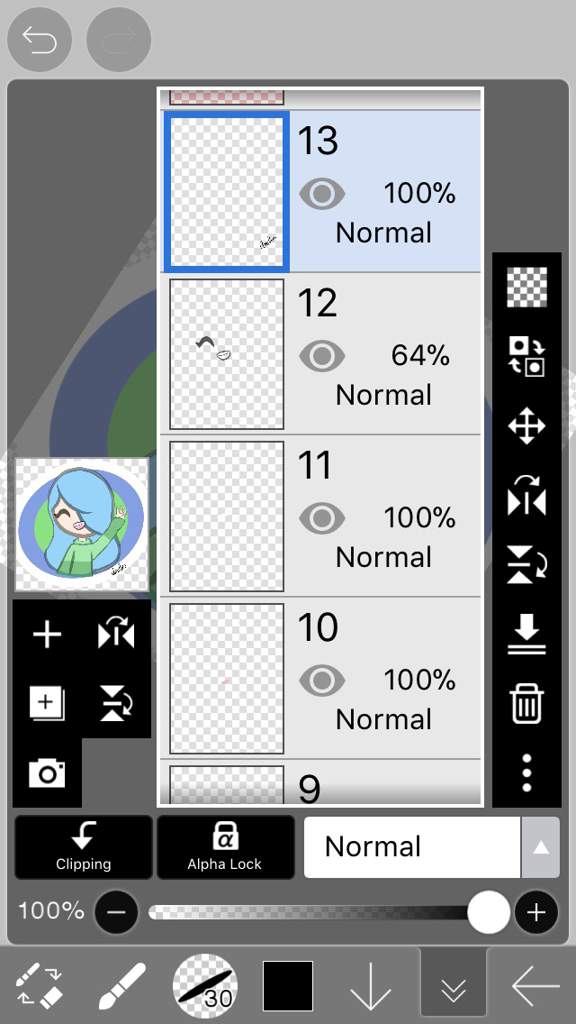Open the black color swatch
Screen dimensions: 576x1024
(288, 985)
